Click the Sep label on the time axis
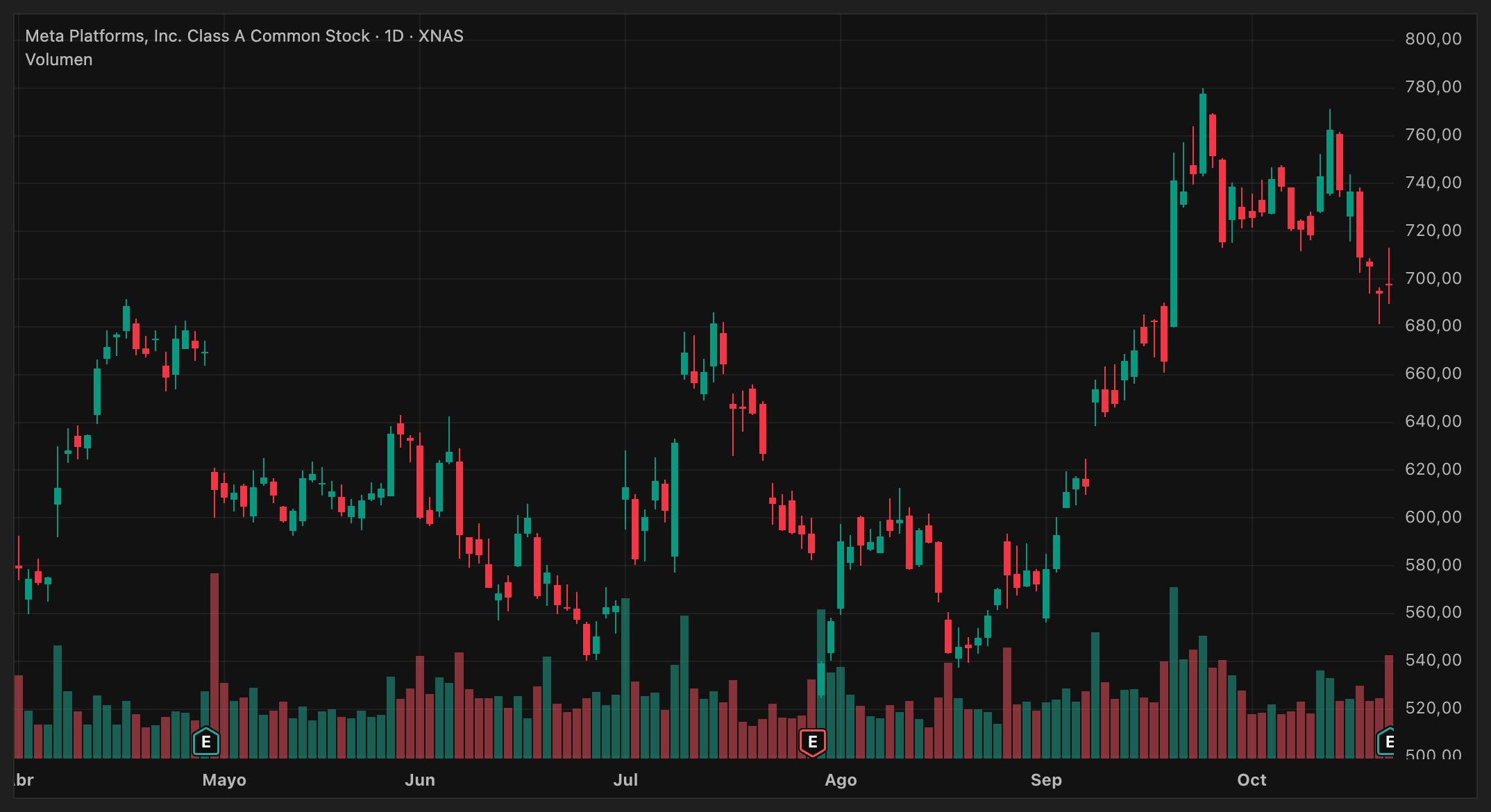This screenshot has height=812, width=1491. [x=1046, y=781]
